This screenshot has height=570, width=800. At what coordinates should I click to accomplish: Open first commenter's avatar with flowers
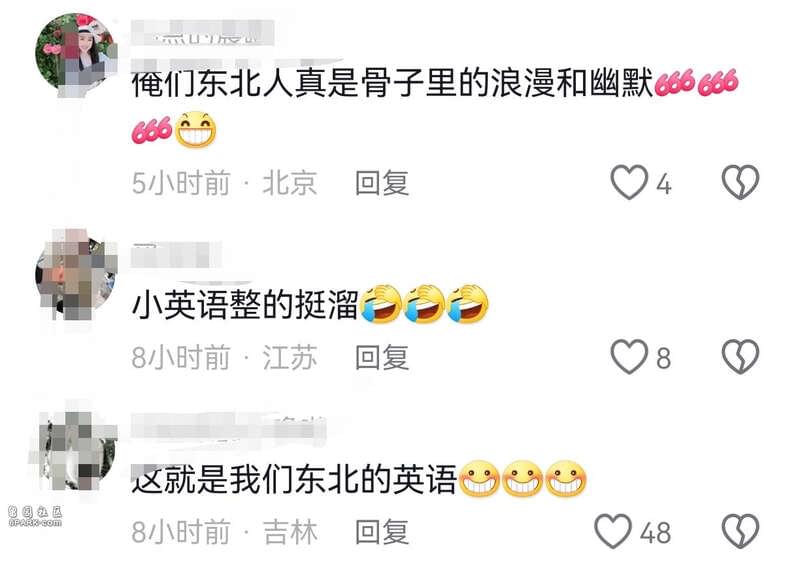[76, 54]
